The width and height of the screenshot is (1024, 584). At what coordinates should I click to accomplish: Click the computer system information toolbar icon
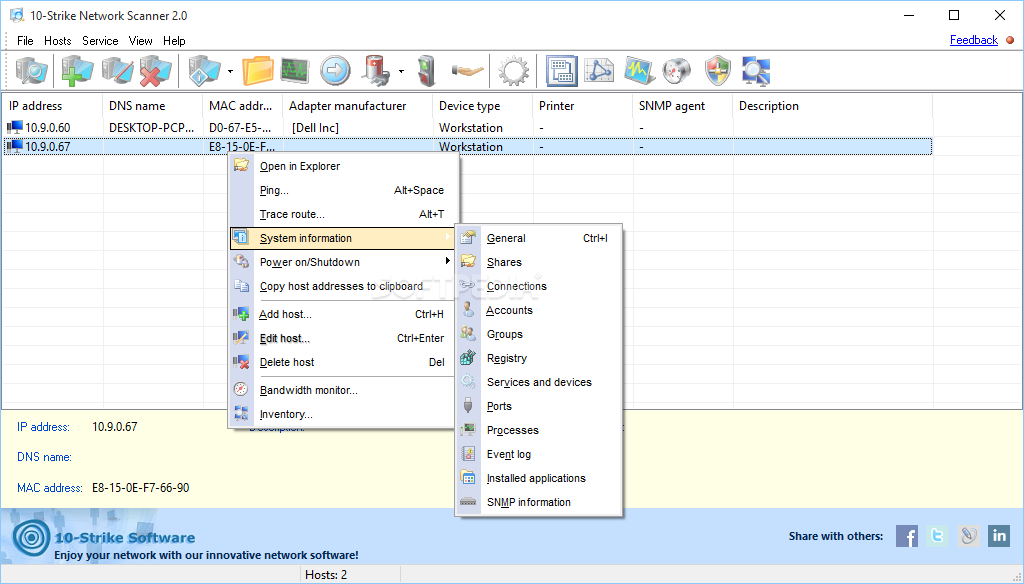tap(204, 71)
